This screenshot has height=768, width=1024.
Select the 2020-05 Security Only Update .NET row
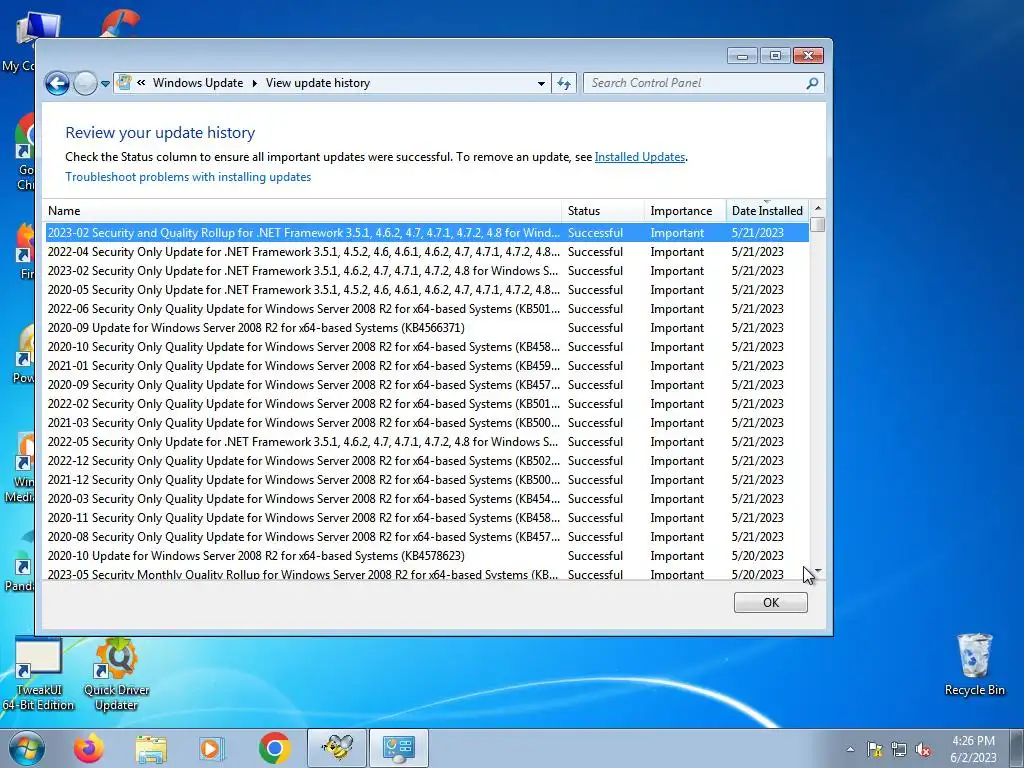point(427,289)
